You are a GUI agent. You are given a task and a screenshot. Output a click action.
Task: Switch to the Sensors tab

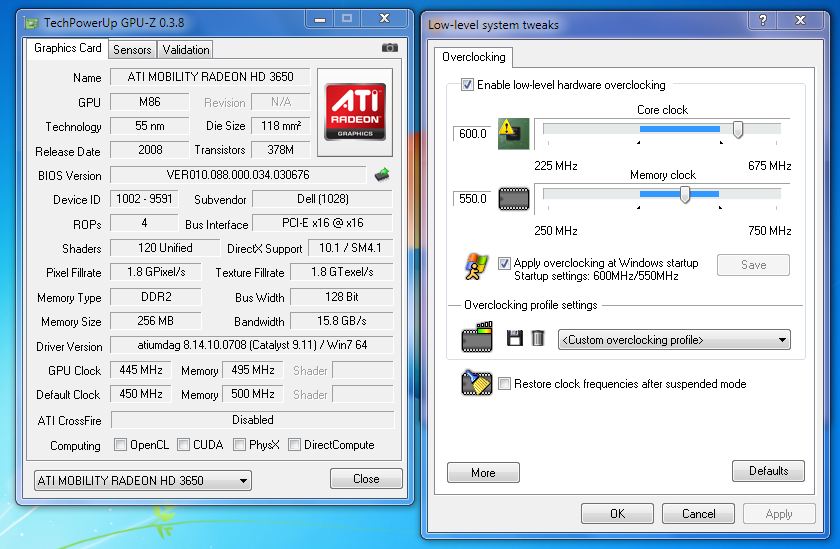pyautogui.click(x=132, y=50)
